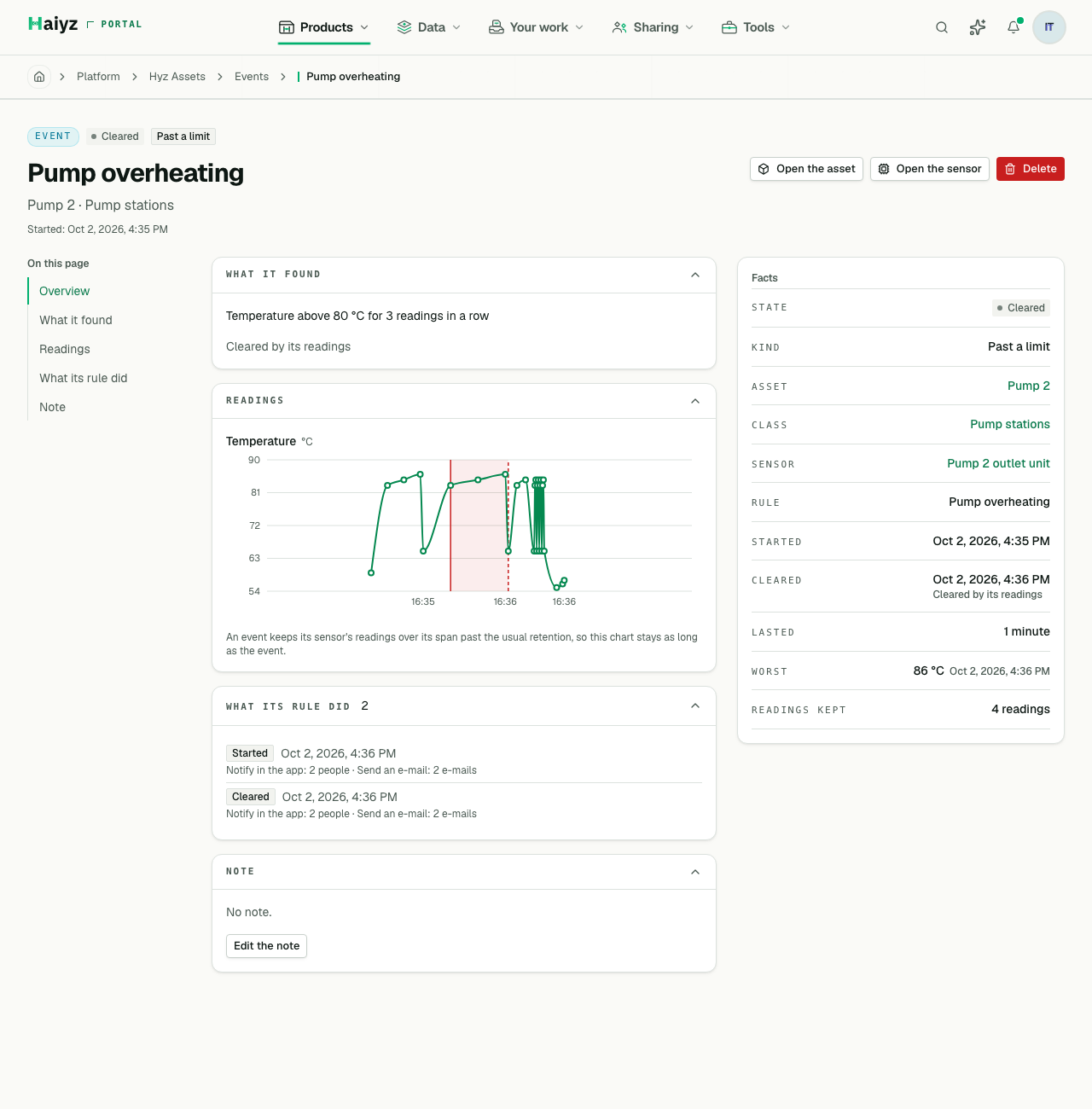This screenshot has width=1092, height=1109.
Task: Click the 'Started' tag in rule actions
Action: pos(250,753)
